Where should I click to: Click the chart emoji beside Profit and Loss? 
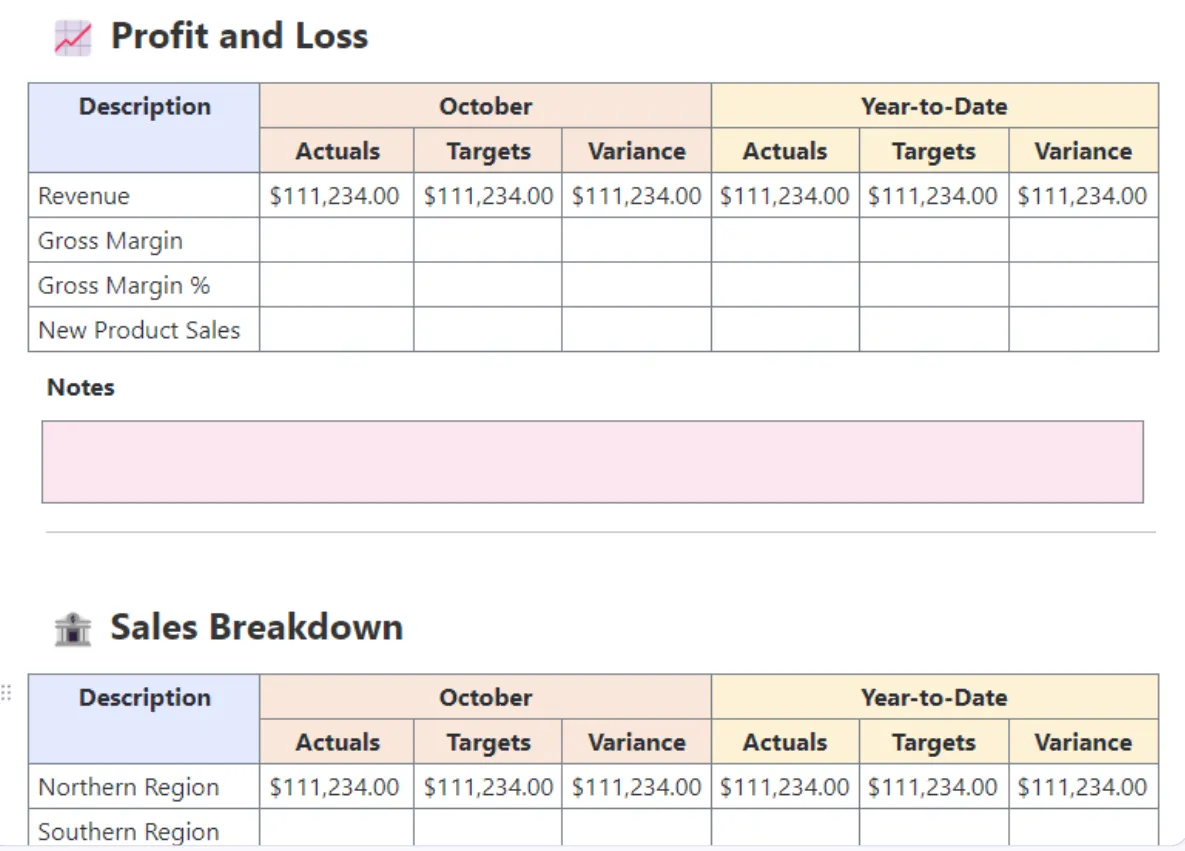coord(73,38)
